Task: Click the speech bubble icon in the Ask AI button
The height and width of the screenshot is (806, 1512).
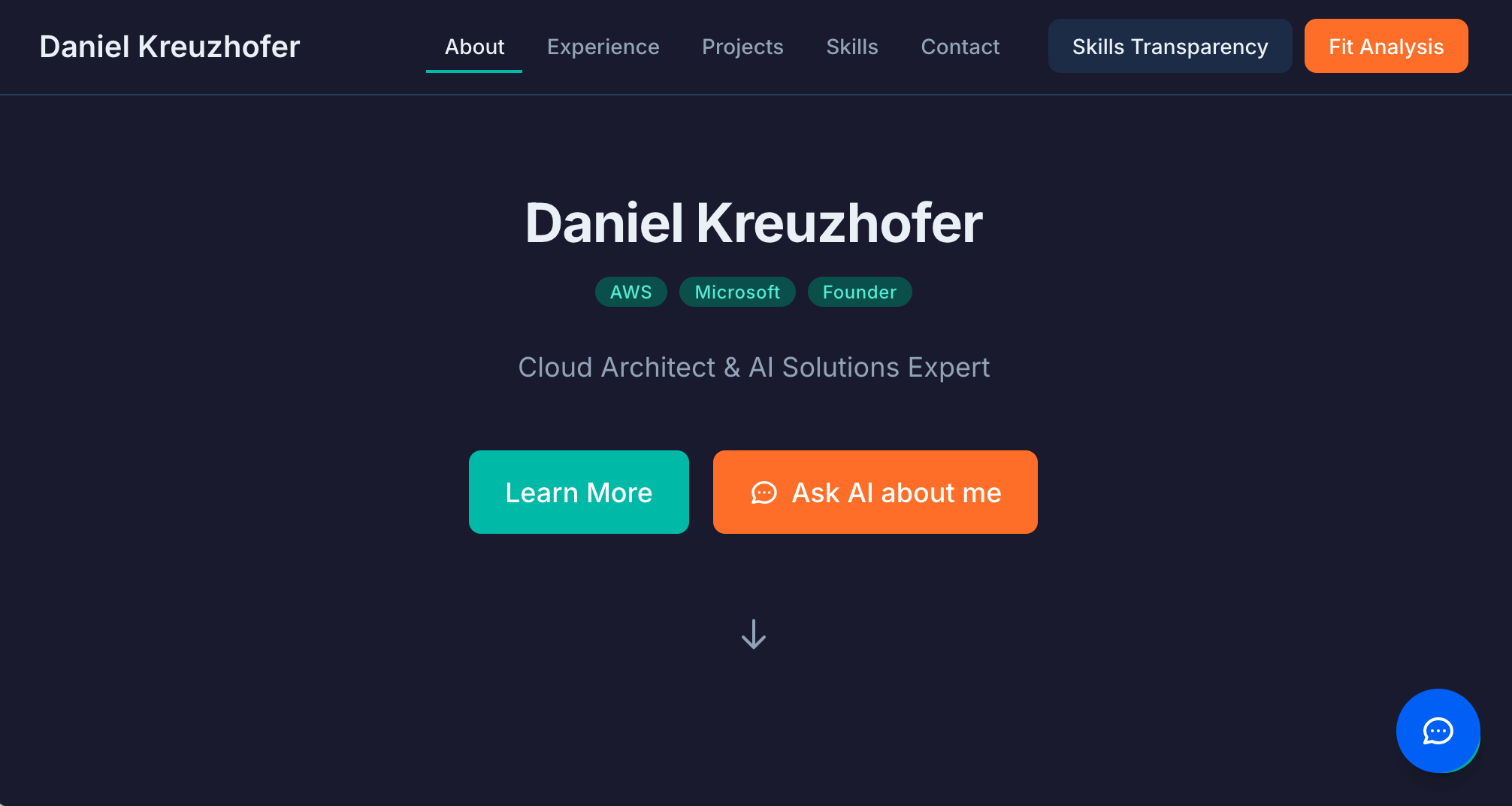Action: [764, 492]
